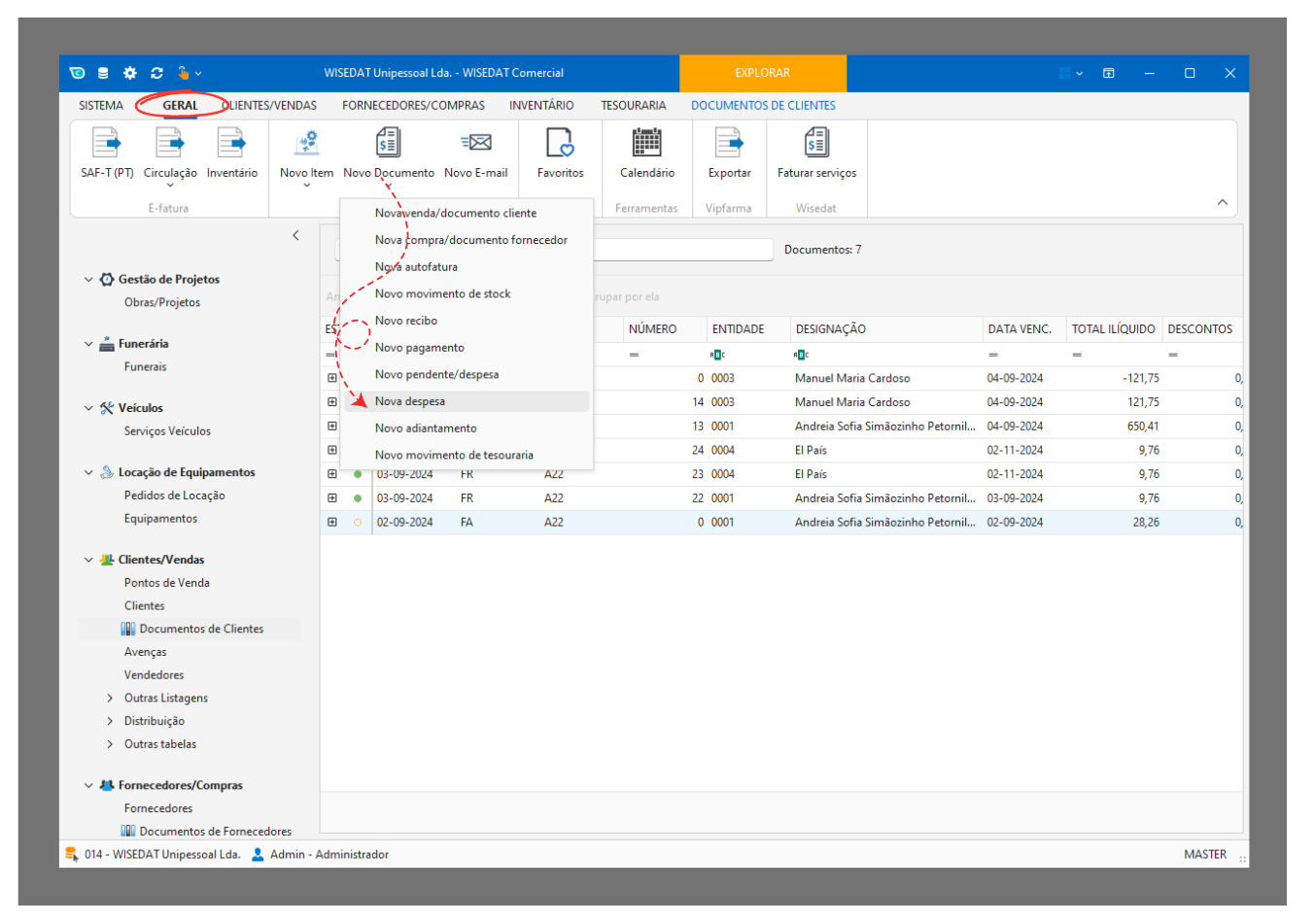Click the SAF-T (PT) export icon
The height and width of the screenshot is (924, 1315).
coord(106,144)
